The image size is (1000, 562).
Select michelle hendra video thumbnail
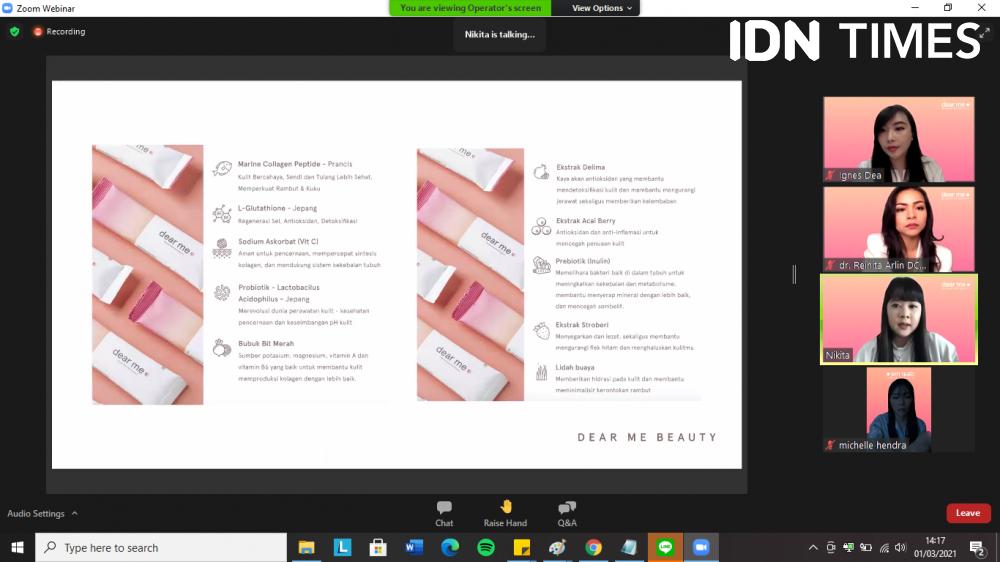click(x=899, y=410)
